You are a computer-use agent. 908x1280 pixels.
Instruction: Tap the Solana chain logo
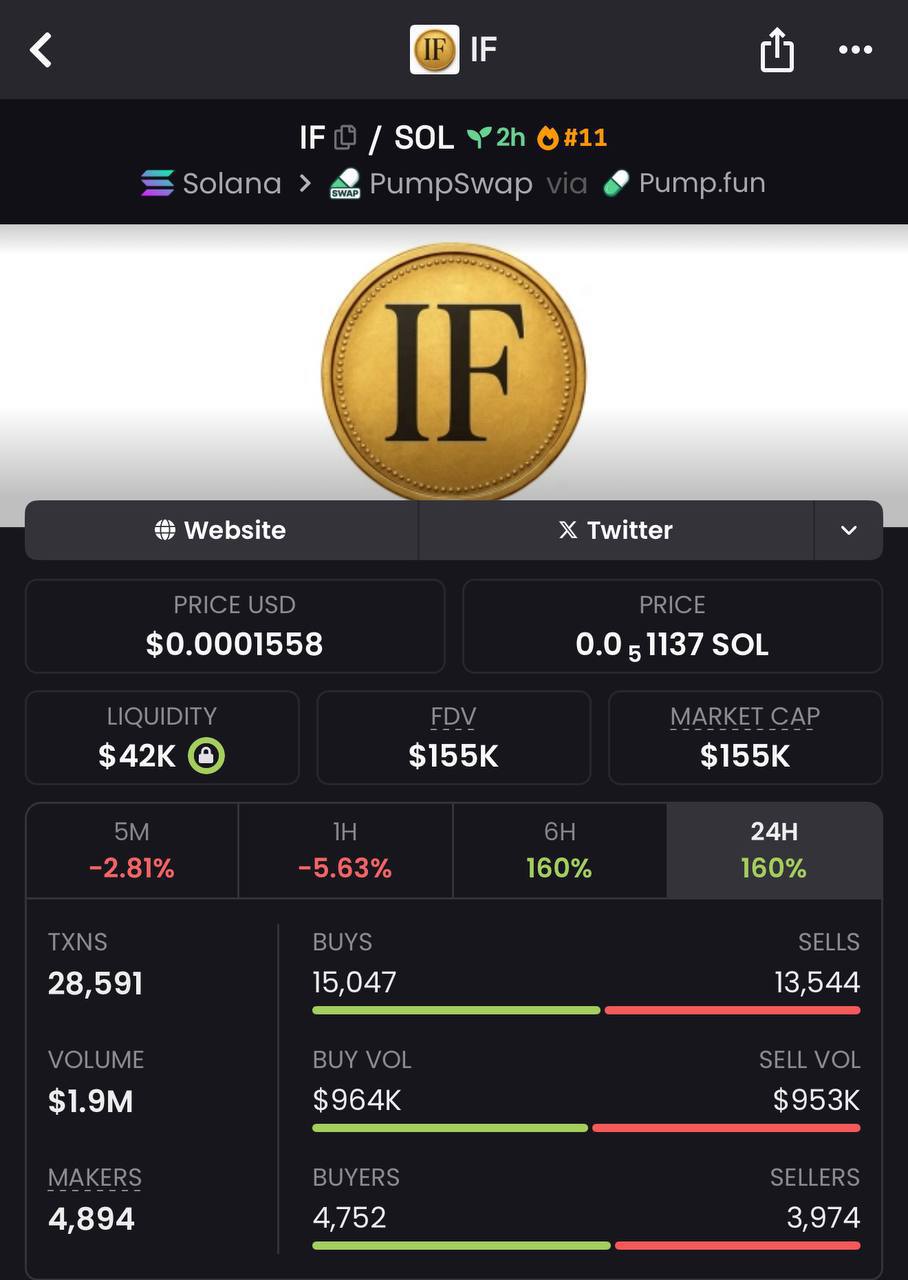[157, 183]
